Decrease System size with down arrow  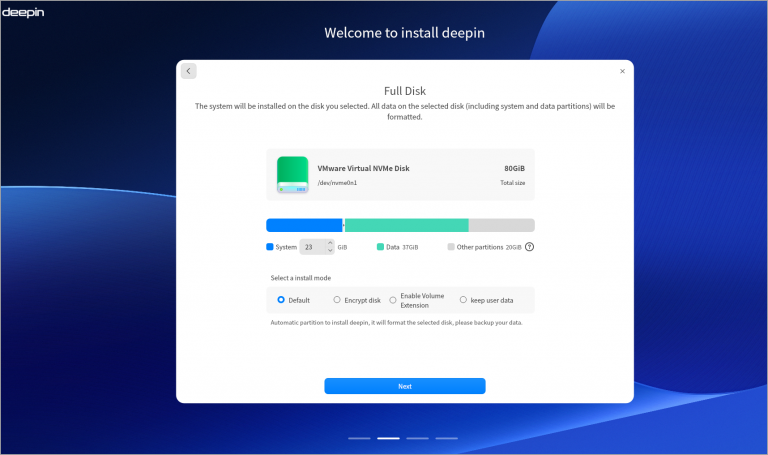click(330, 250)
